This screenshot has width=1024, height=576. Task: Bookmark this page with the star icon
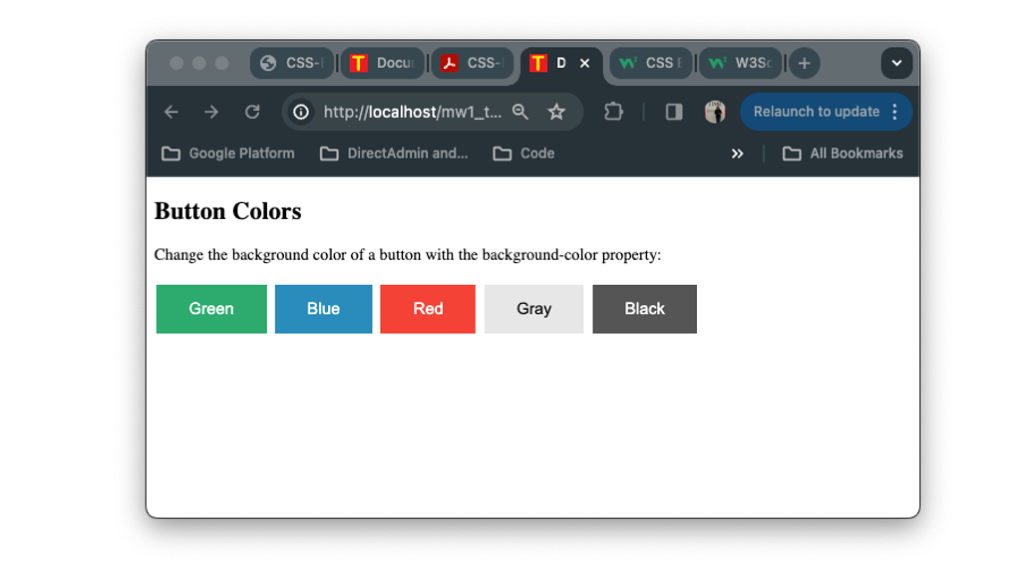coord(557,112)
